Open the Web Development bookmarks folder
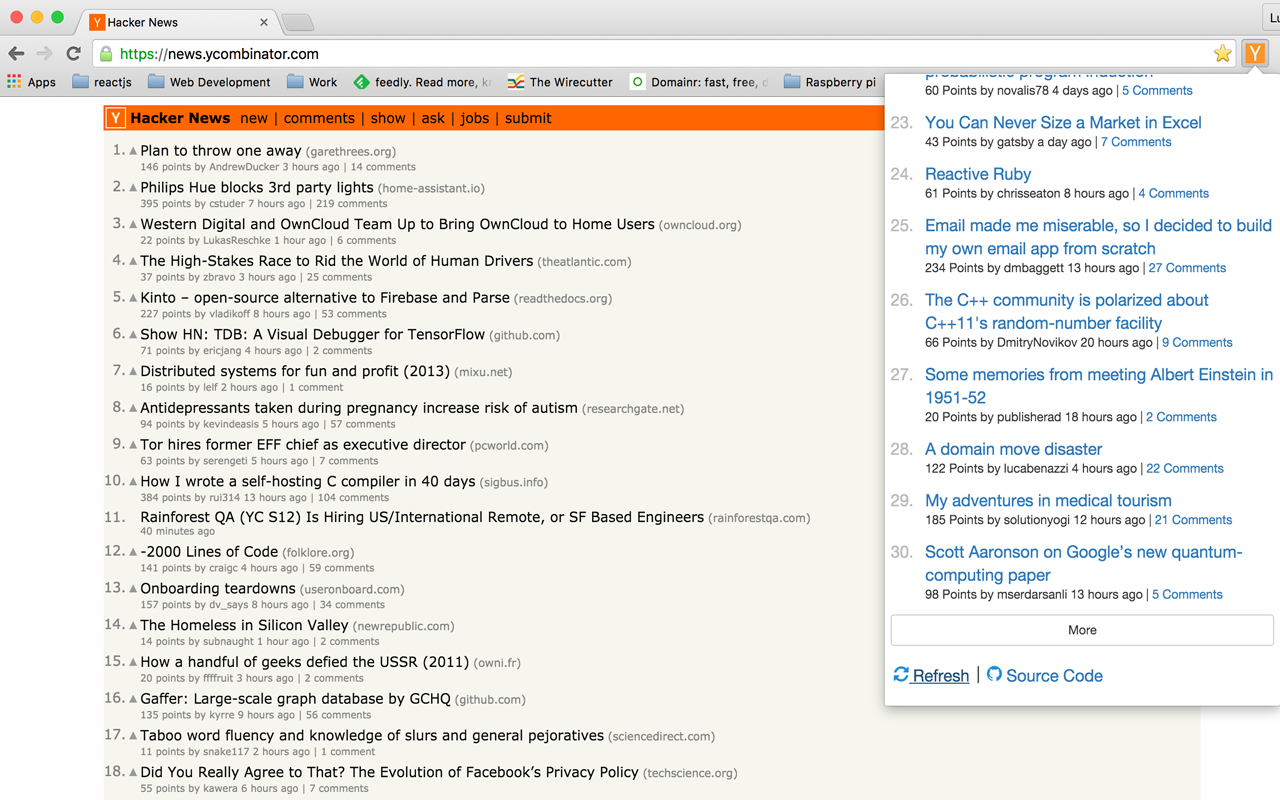Screen dimensions: 1280x800 click(209, 82)
